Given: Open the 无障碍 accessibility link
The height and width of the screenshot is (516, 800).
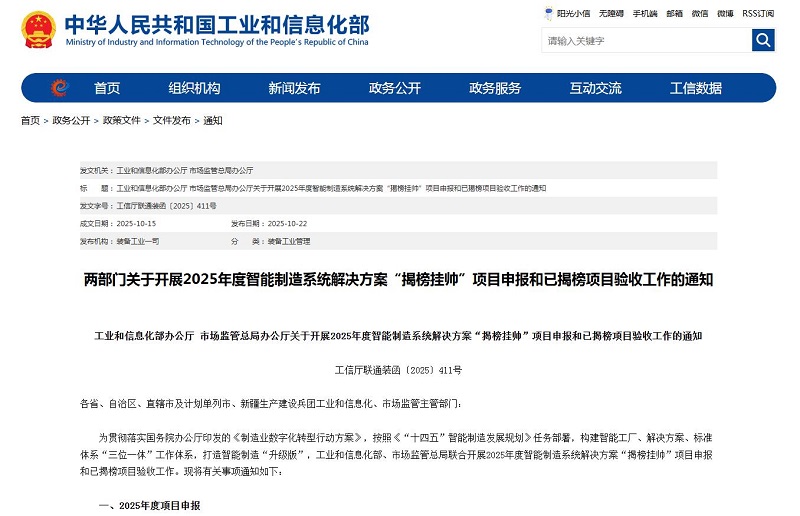Looking at the screenshot, I should point(609,14).
